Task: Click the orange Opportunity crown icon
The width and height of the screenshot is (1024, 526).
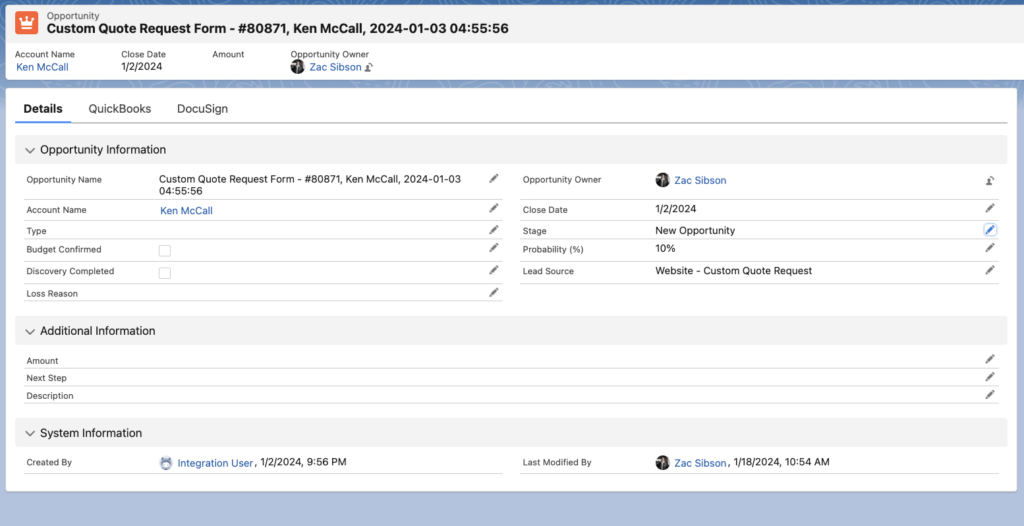Action: point(27,23)
